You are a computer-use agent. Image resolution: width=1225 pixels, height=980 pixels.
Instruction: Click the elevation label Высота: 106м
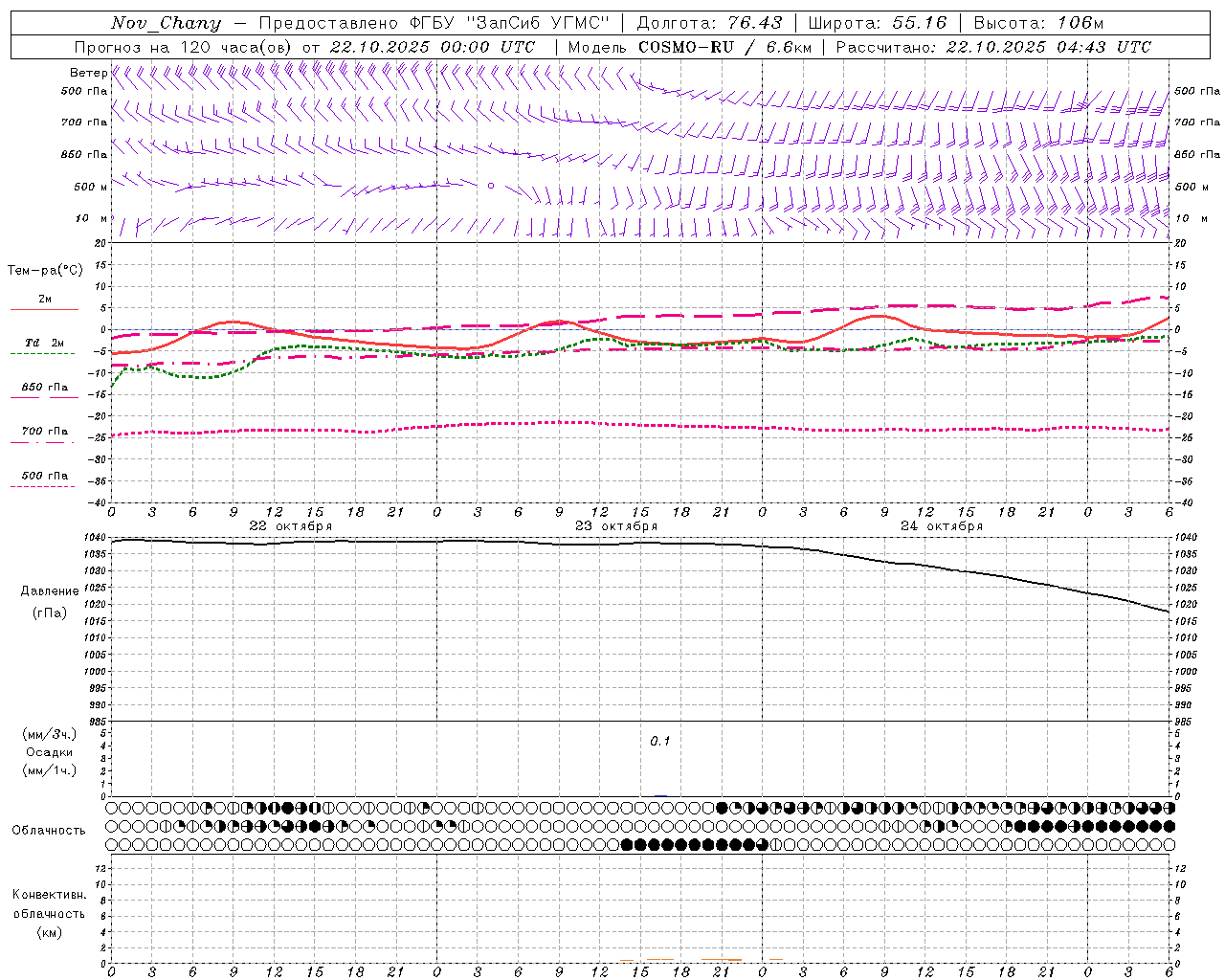[1038, 23]
